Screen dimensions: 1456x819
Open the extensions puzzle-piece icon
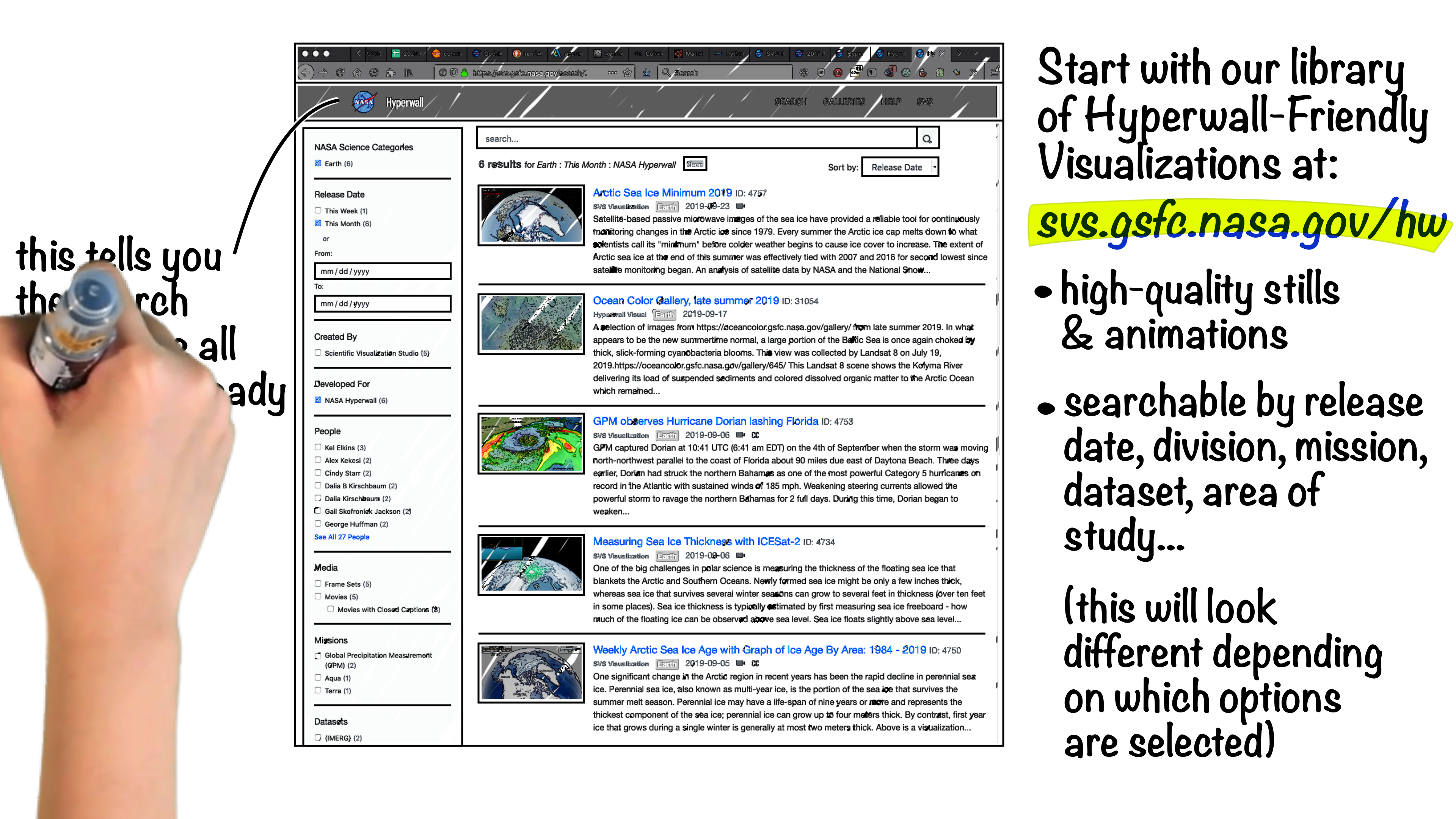pyautogui.click(x=391, y=72)
